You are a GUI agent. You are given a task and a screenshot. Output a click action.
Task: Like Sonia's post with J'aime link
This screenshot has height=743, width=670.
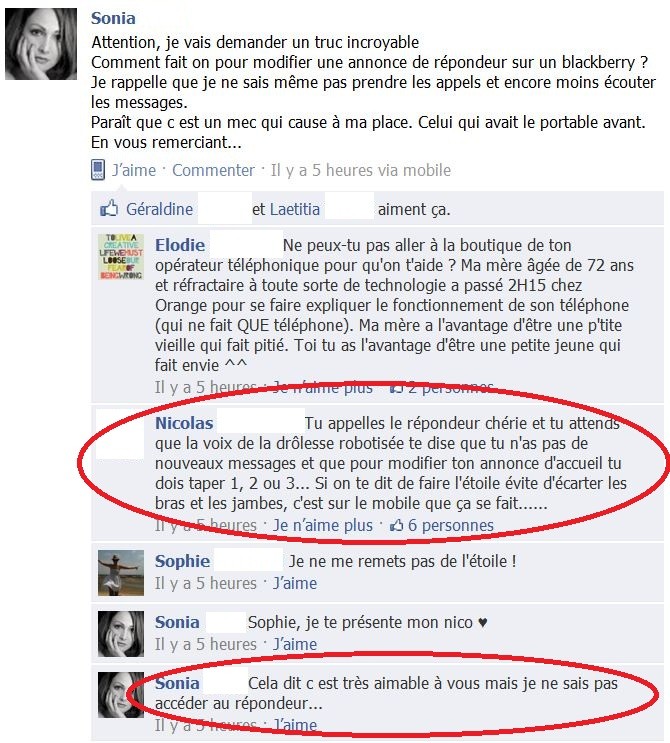(x=134, y=170)
